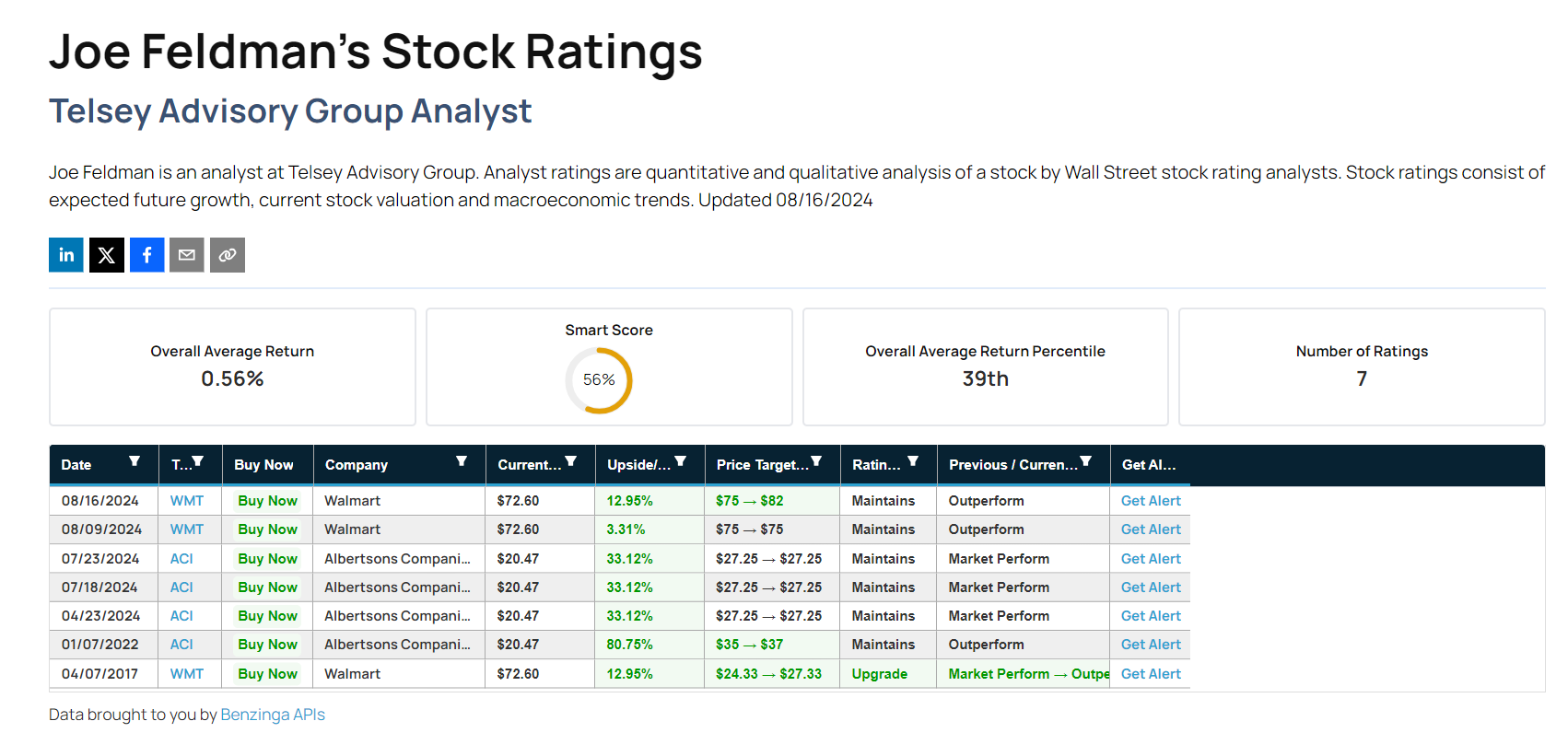1568x756 pixels.
Task: Select Market Perform → Outperform cell
Action: (x=1024, y=674)
